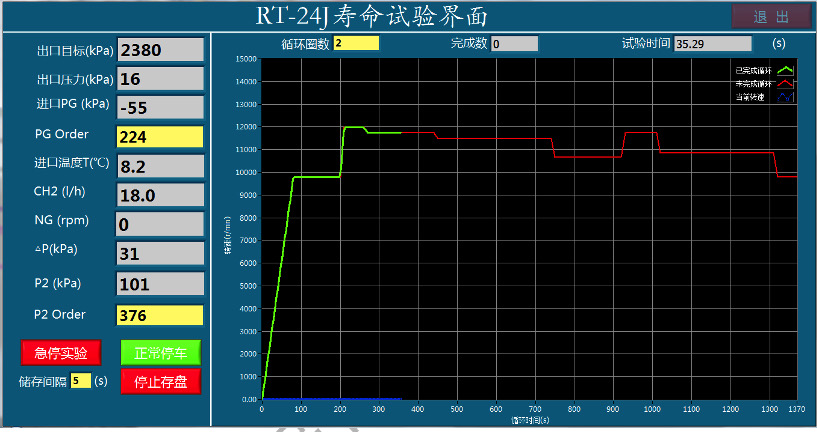
Task: Click the 试验时间 field showing 35.29
Action: pyautogui.click(x=712, y=44)
